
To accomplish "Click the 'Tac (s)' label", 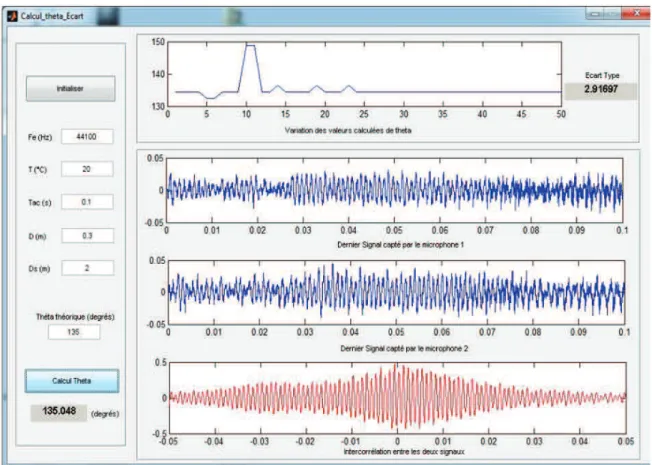I will point(40,203).
